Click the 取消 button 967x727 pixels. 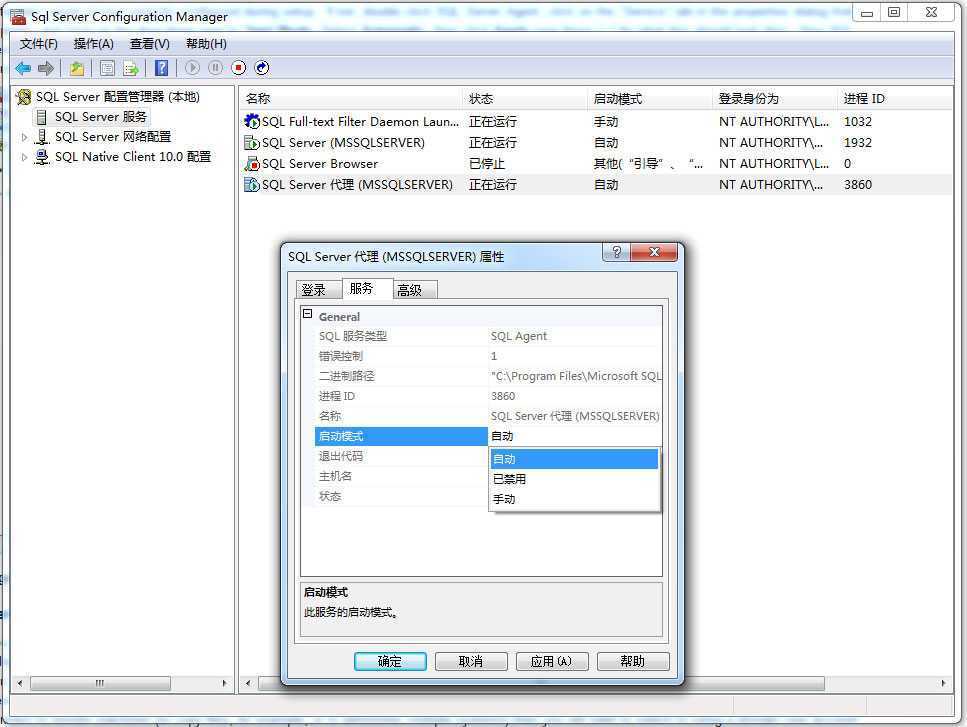471,662
